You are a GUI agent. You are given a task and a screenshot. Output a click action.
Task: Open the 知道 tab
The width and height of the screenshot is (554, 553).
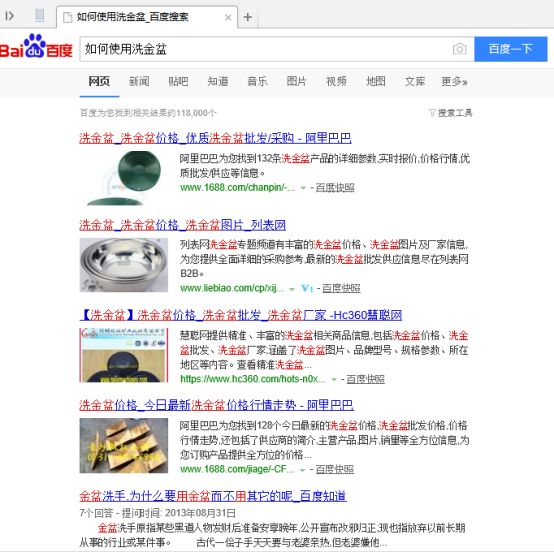click(x=218, y=81)
